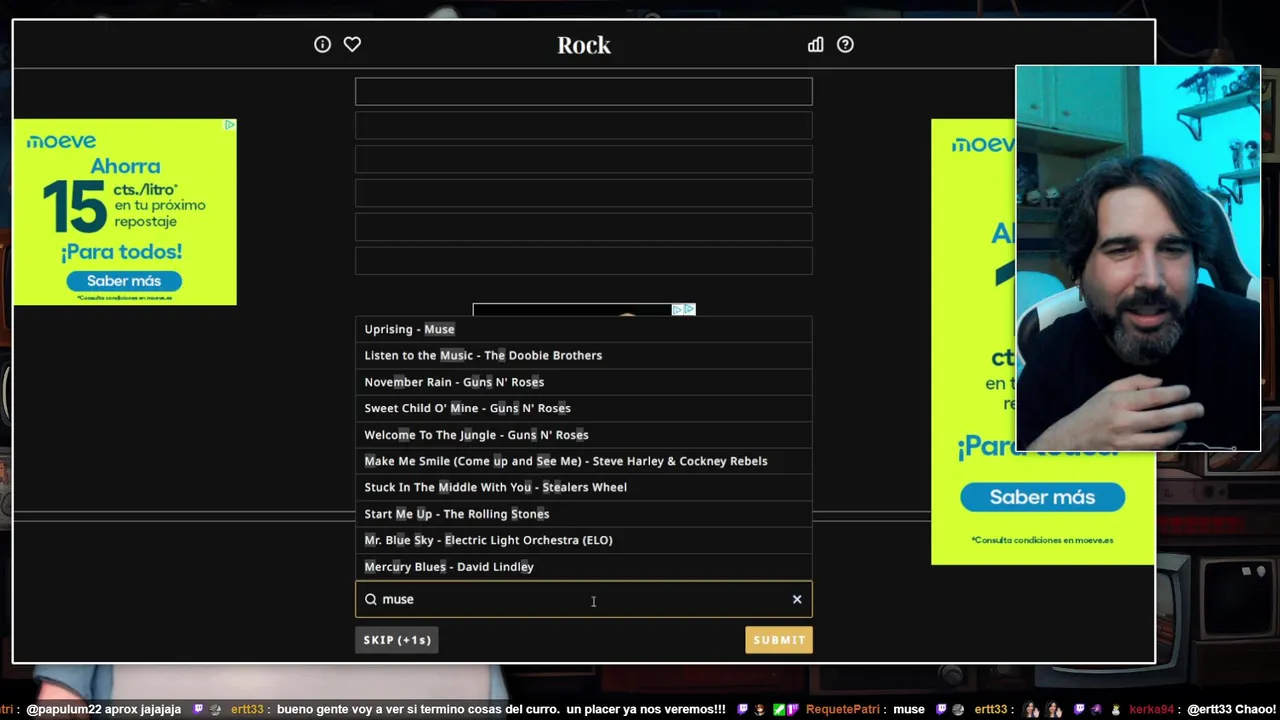The height and width of the screenshot is (720, 1280).
Task: Select Start Me Up - The Rolling Stones
Action: 584,514
